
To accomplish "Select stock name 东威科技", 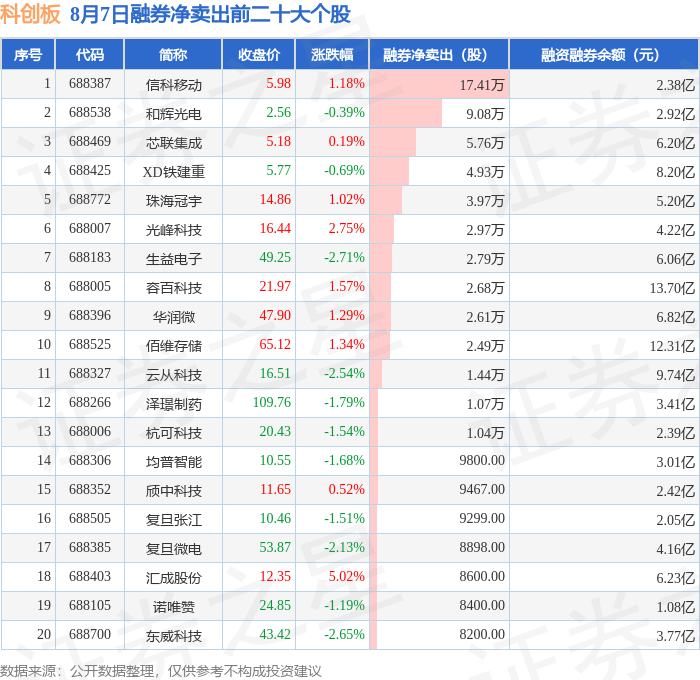I will 174,636.
